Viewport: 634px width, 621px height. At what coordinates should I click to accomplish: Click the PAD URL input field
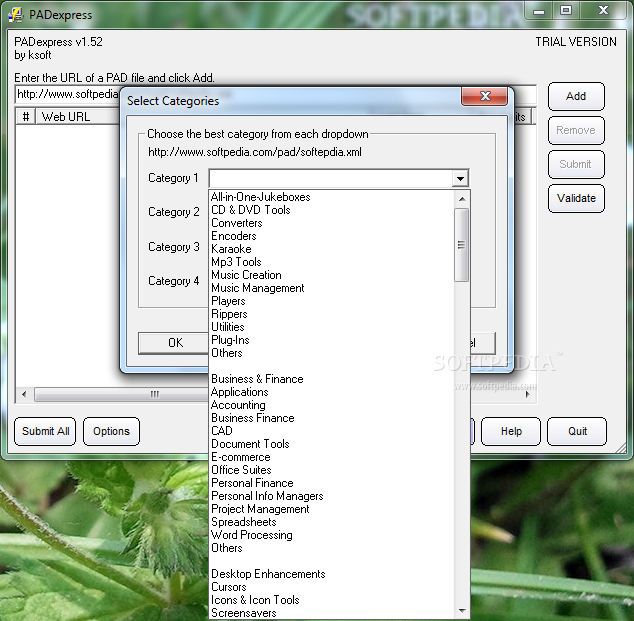click(x=68, y=95)
